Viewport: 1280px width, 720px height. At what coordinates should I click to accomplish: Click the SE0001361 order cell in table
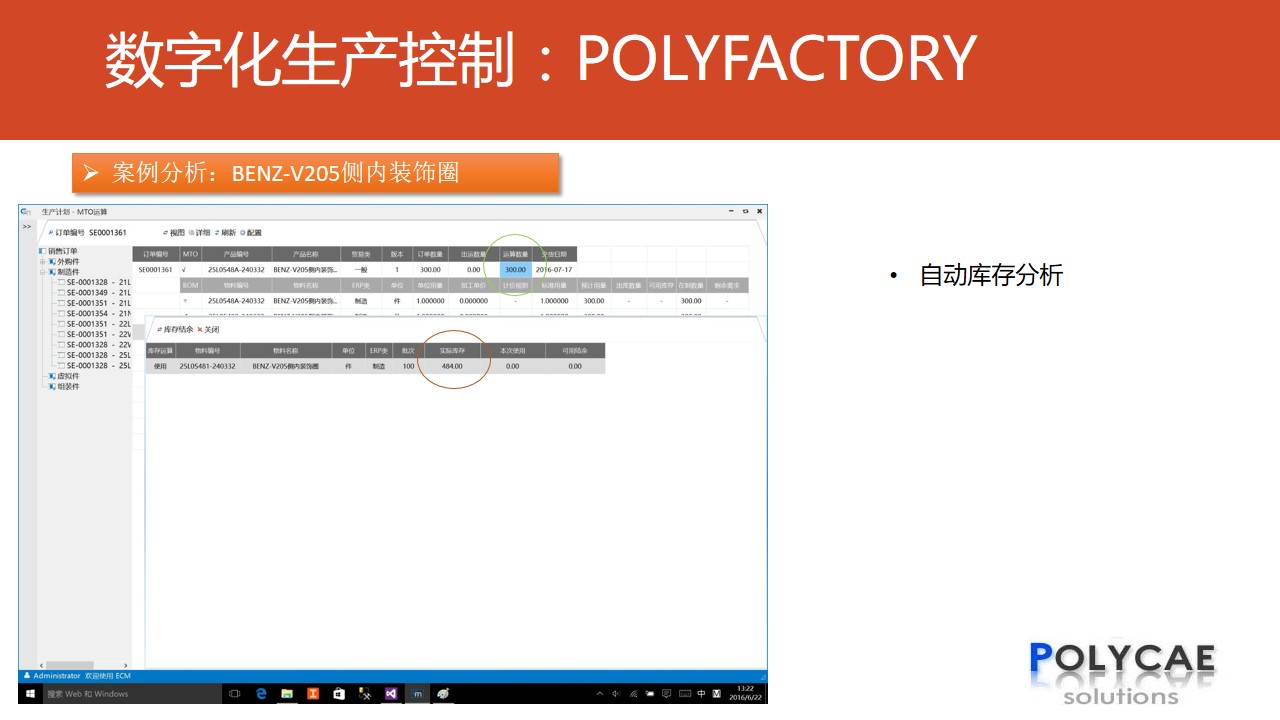pos(156,270)
